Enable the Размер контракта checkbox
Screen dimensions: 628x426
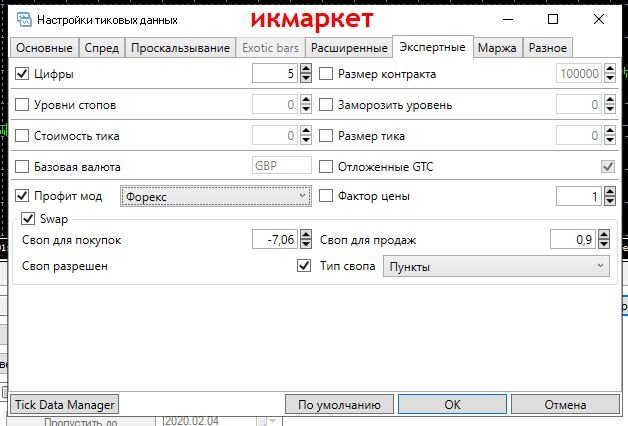click(x=326, y=74)
